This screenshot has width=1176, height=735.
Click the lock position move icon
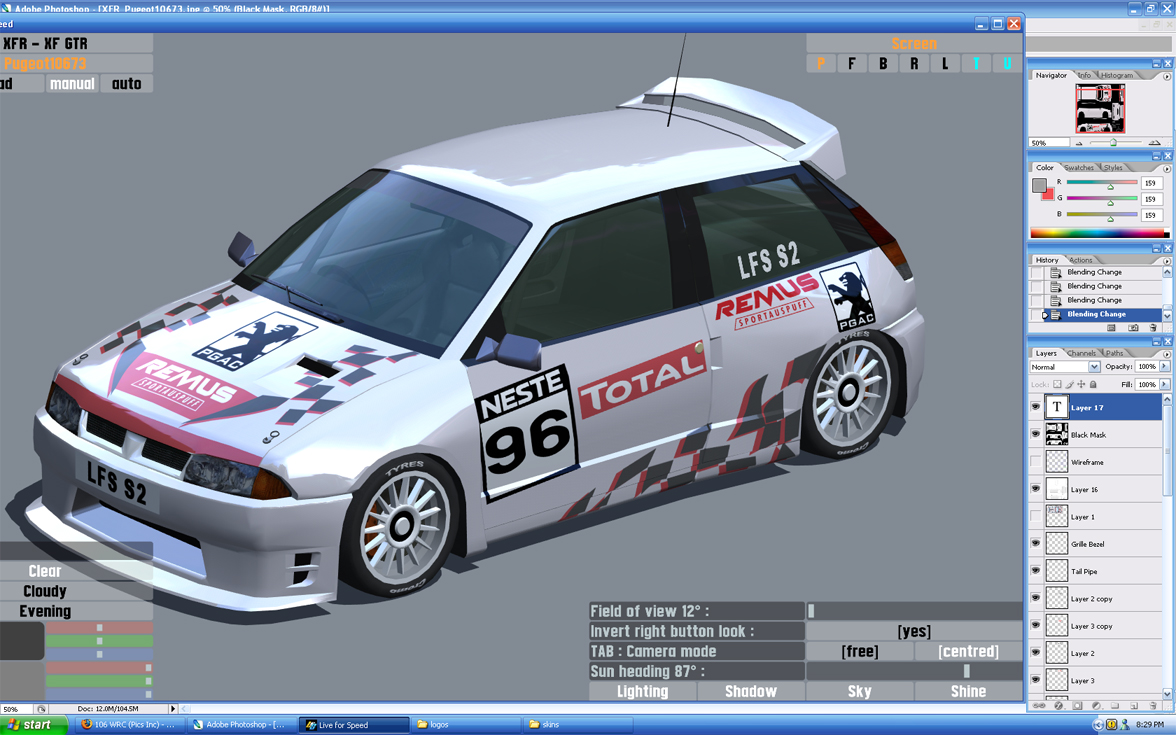pyautogui.click(x=1081, y=384)
